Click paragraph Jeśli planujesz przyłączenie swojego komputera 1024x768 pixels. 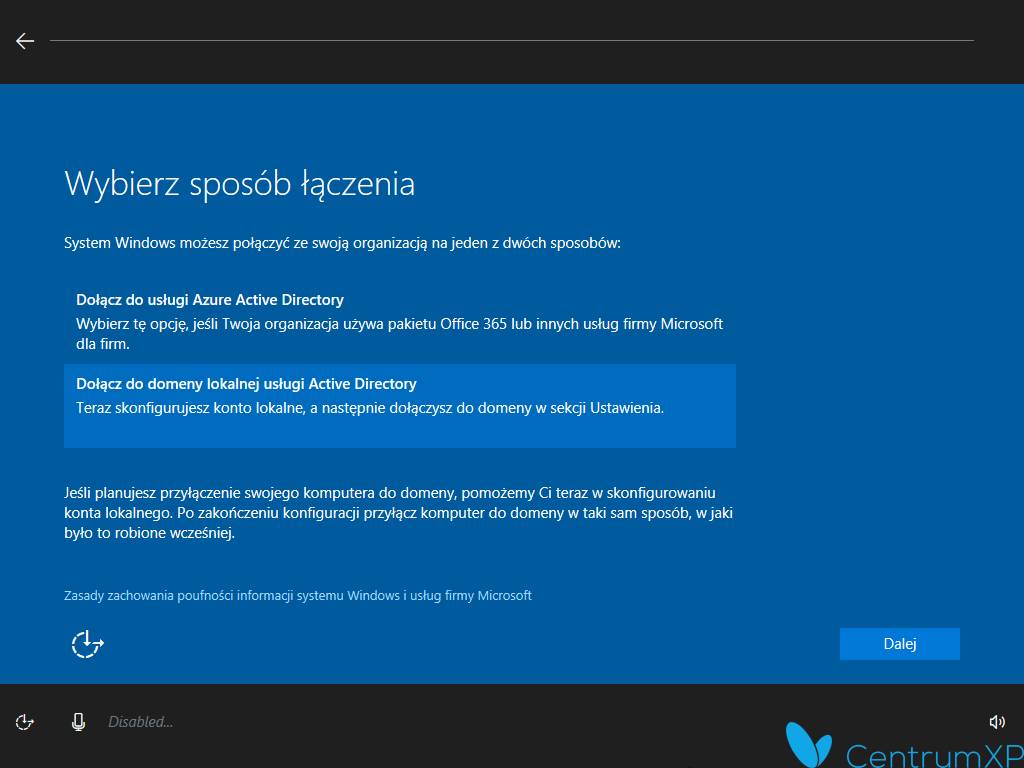[x=398, y=513]
